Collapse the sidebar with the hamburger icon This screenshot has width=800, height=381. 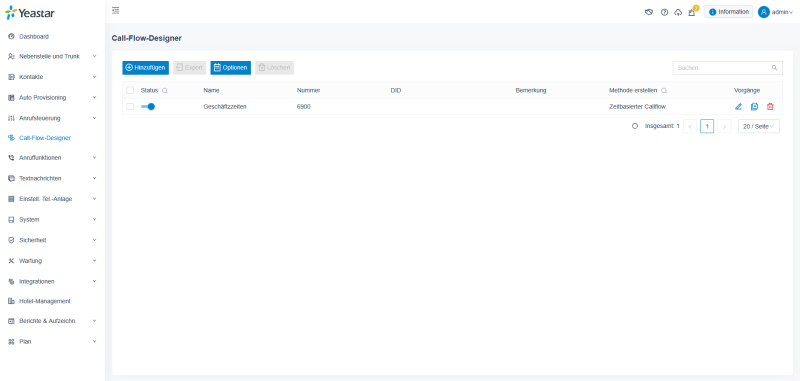tap(116, 10)
